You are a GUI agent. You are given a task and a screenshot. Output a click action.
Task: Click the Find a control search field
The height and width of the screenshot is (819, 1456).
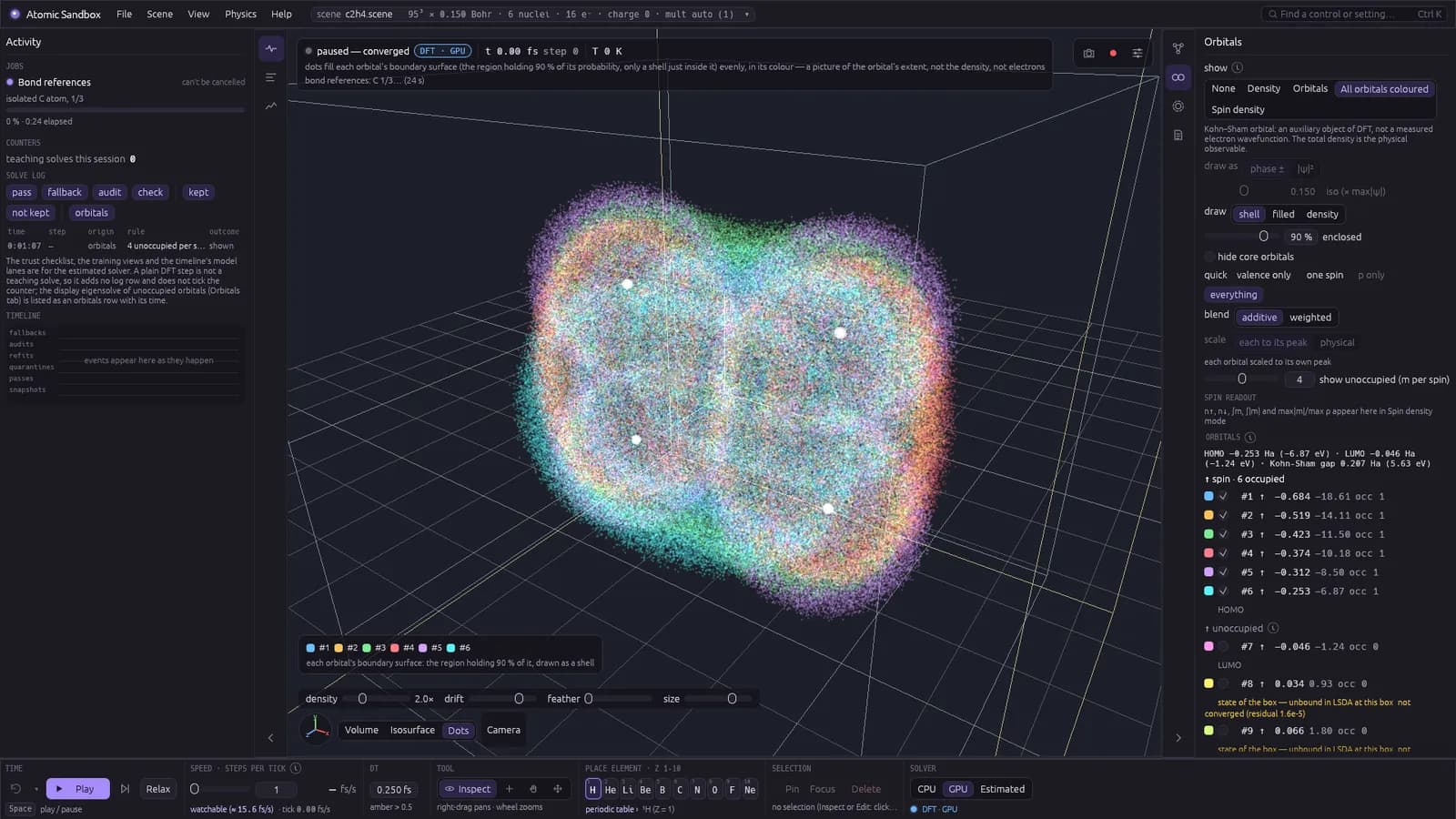pos(1353,15)
